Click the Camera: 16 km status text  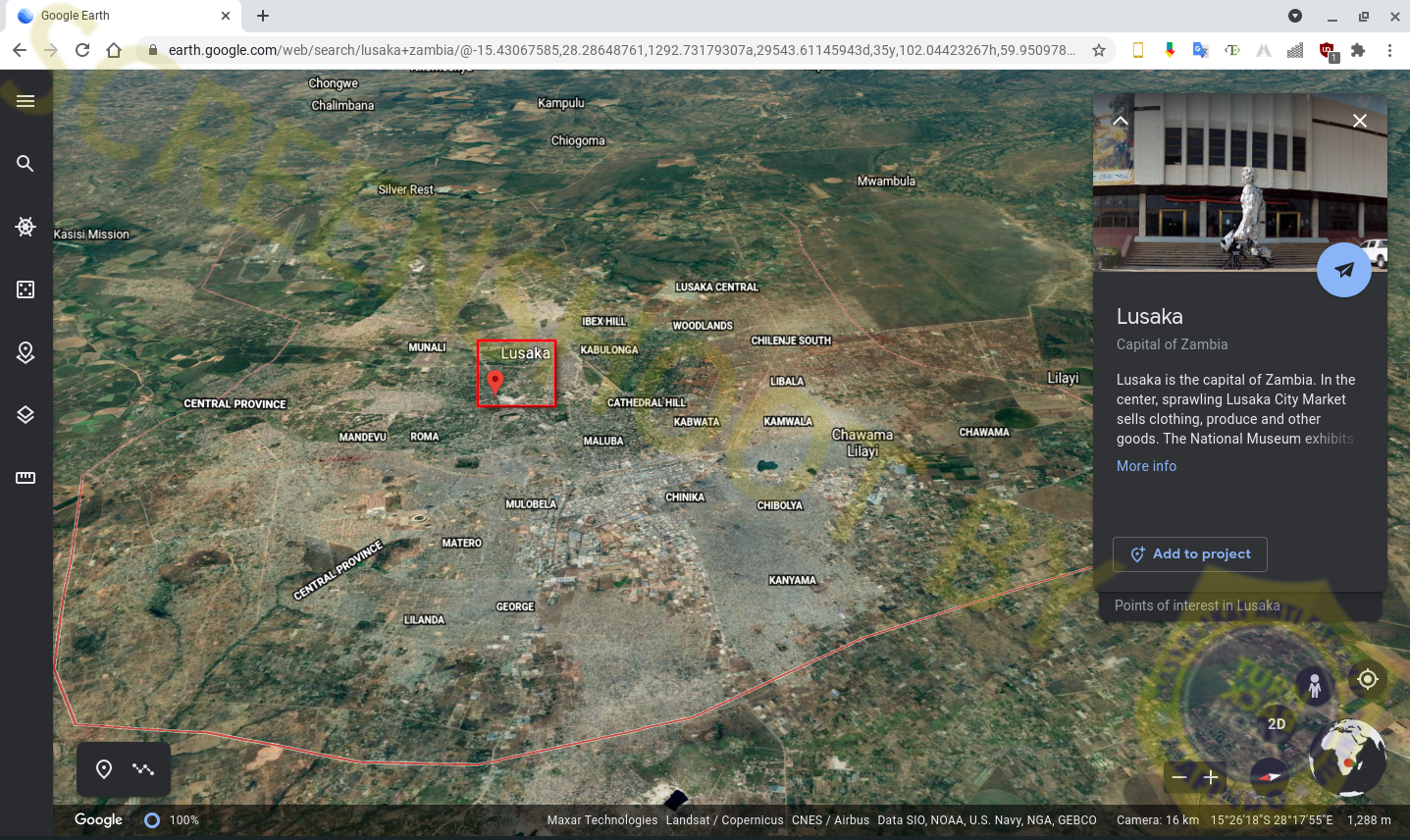tap(1158, 820)
